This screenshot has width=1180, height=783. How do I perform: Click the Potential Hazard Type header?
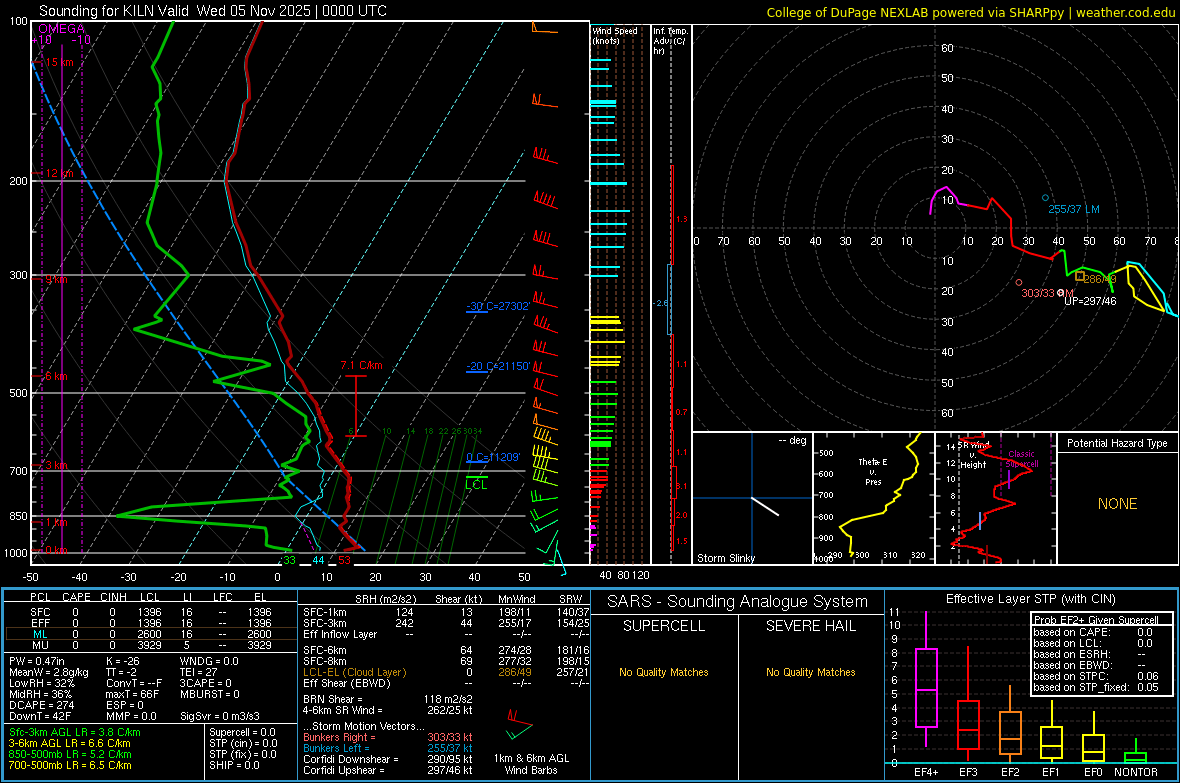tap(1118, 443)
